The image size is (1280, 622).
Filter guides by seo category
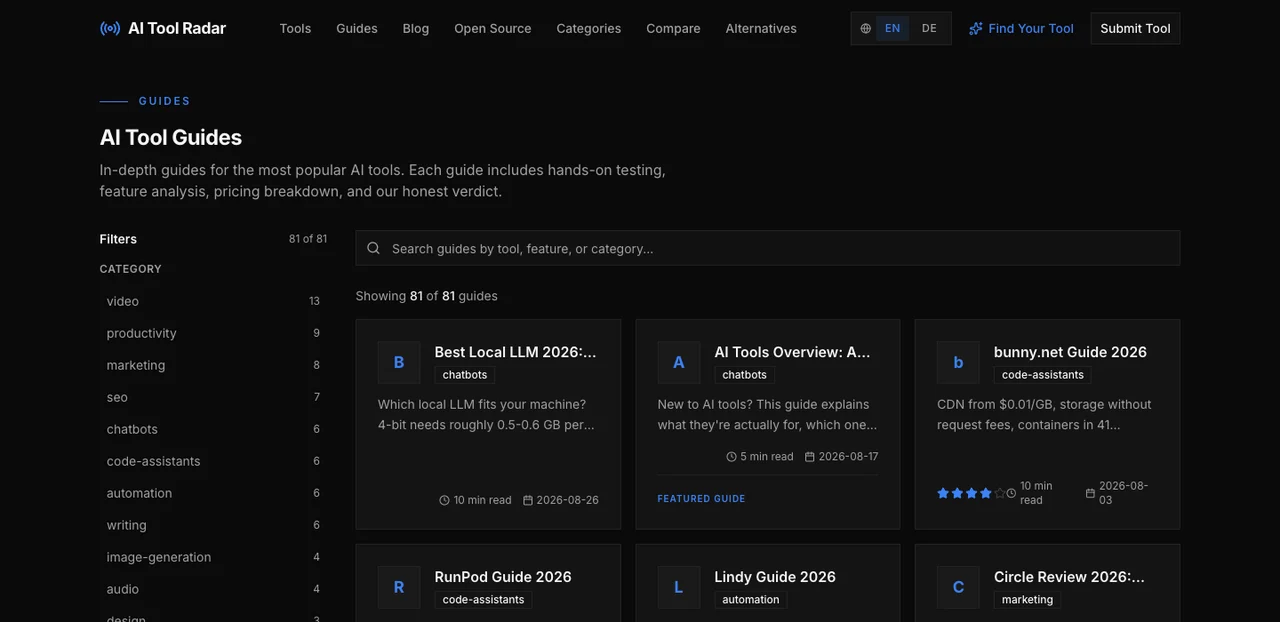pos(213,397)
